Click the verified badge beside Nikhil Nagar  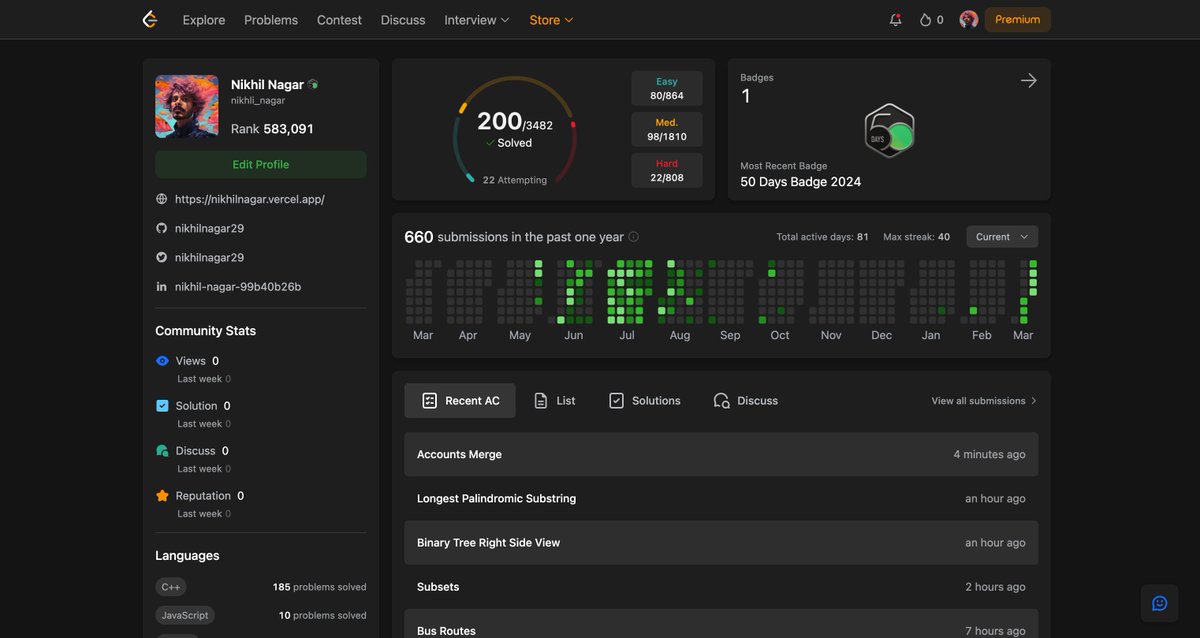coord(313,85)
